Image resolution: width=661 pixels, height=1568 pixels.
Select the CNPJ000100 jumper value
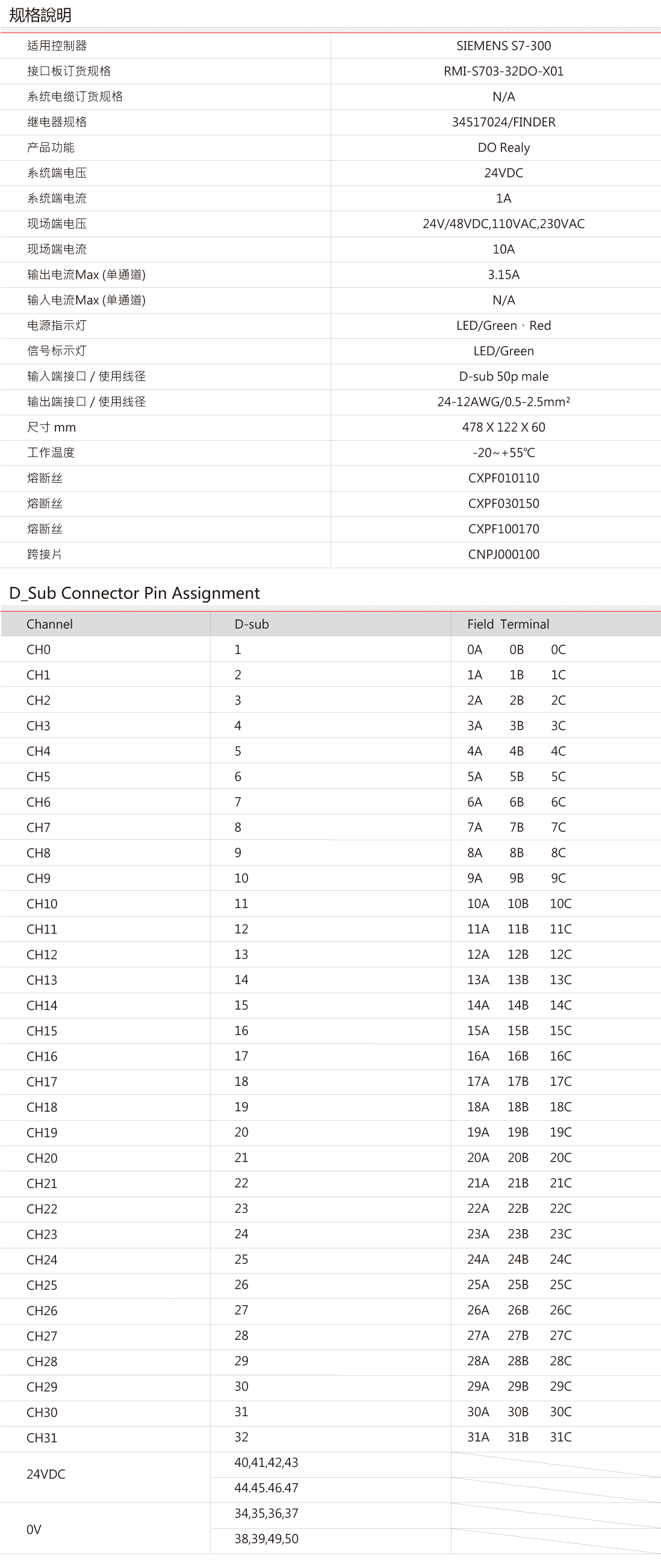pos(503,554)
